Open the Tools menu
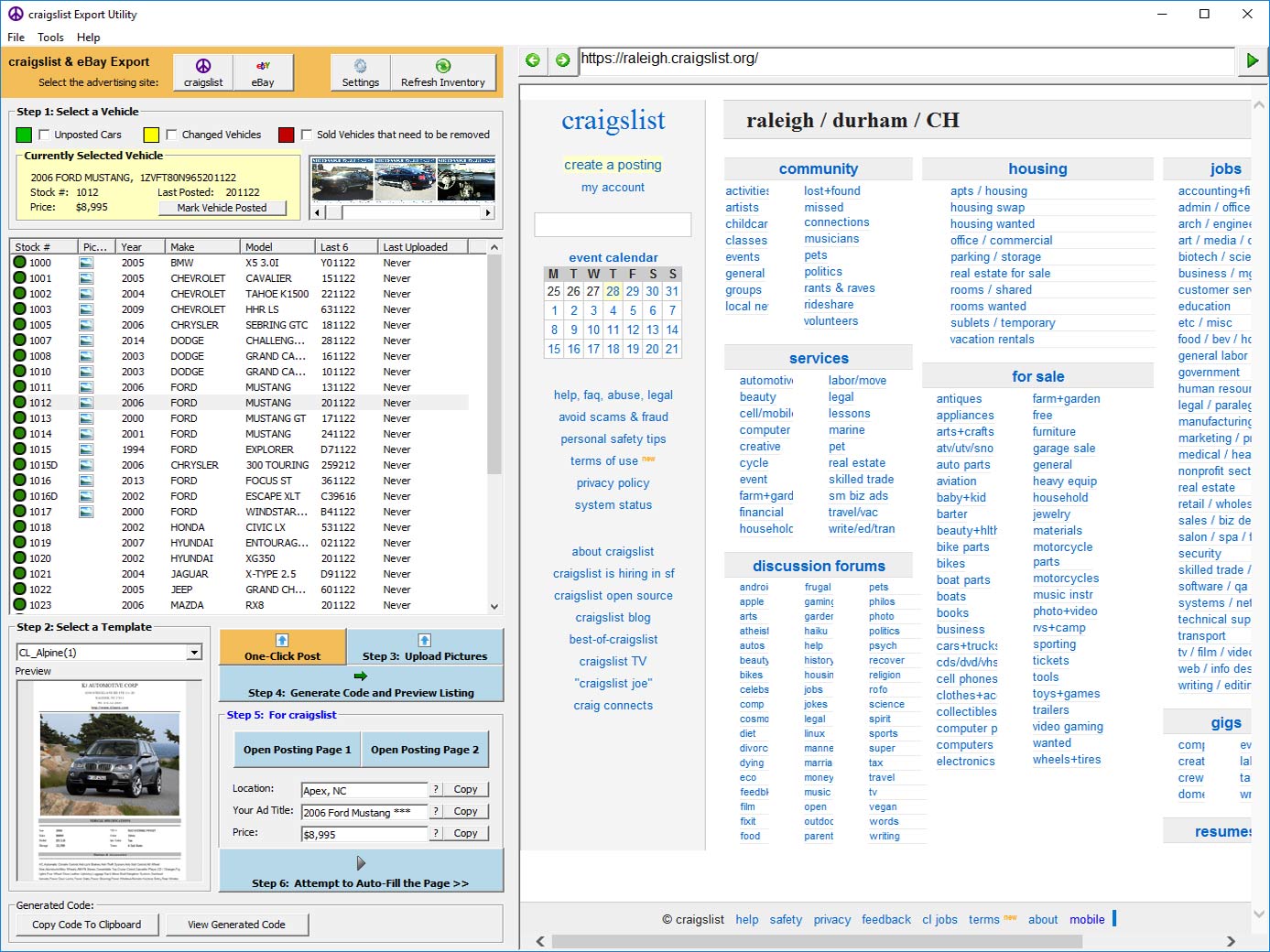1270x952 pixels. click(50, 38)
